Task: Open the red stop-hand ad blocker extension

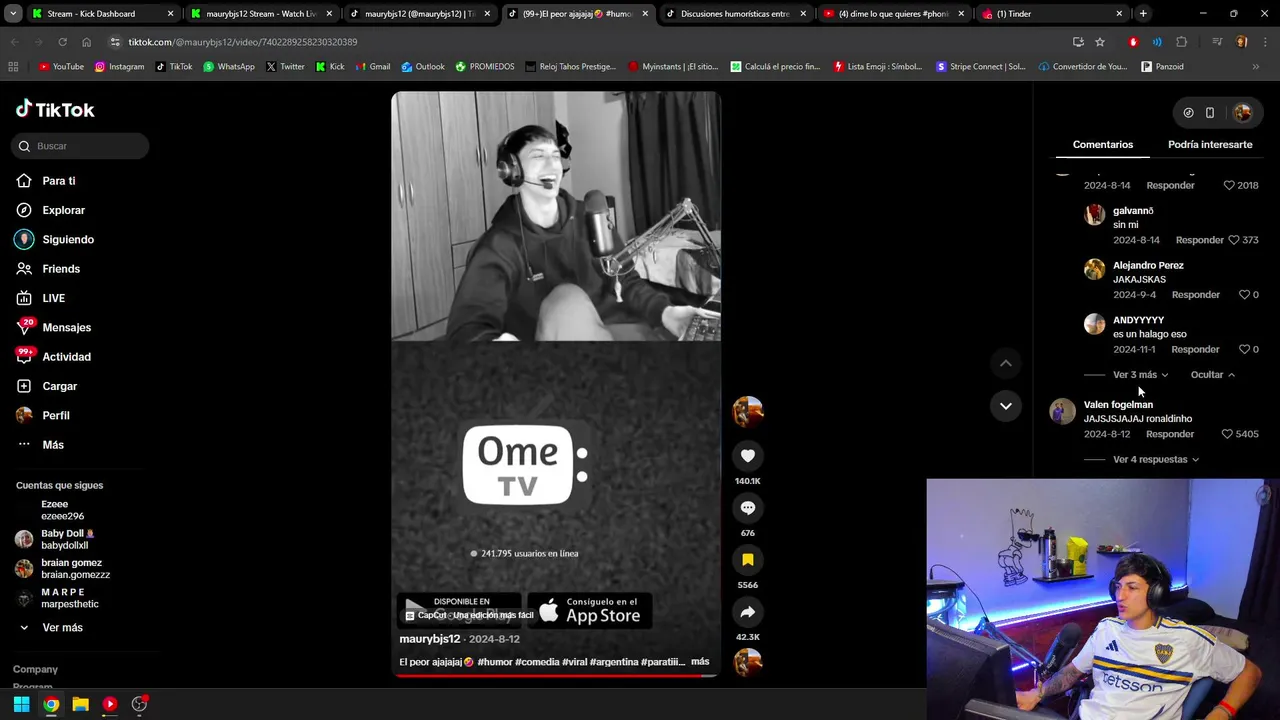Action: 1133,42
